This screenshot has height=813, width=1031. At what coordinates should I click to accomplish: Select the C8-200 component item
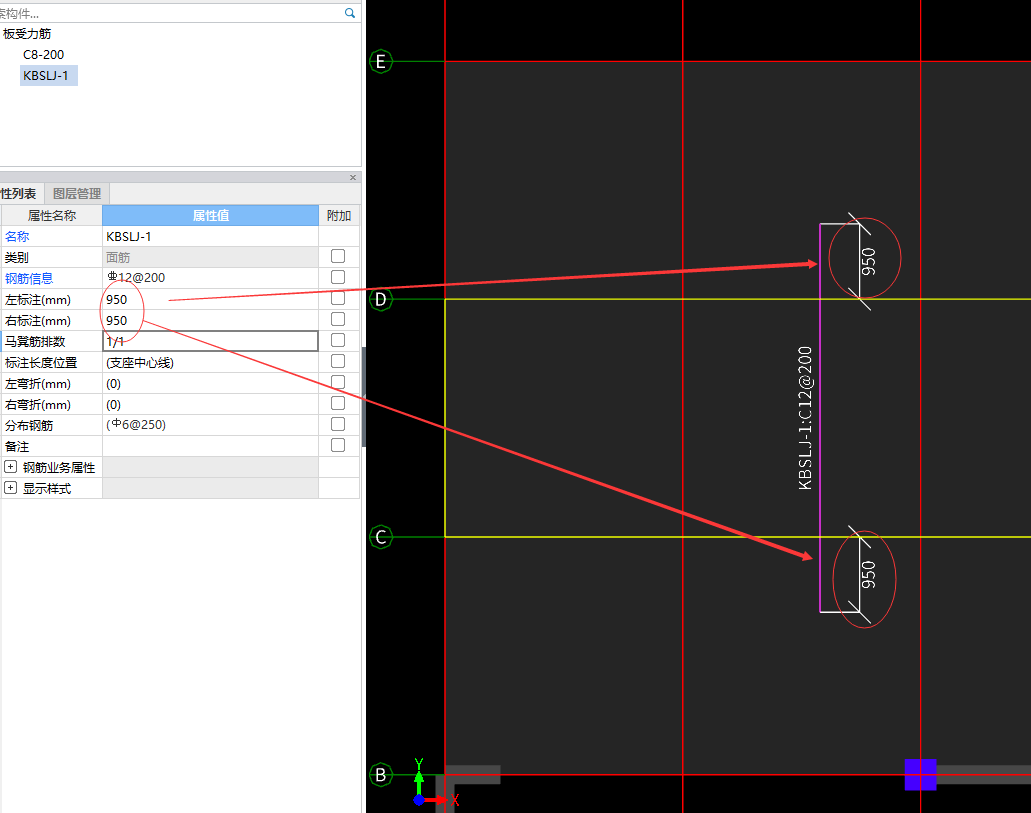pos(43,55)
